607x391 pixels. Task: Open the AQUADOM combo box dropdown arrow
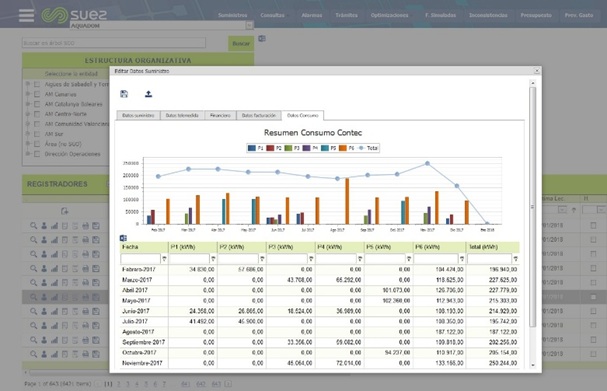pyautogui.click(x=249, y=26)
